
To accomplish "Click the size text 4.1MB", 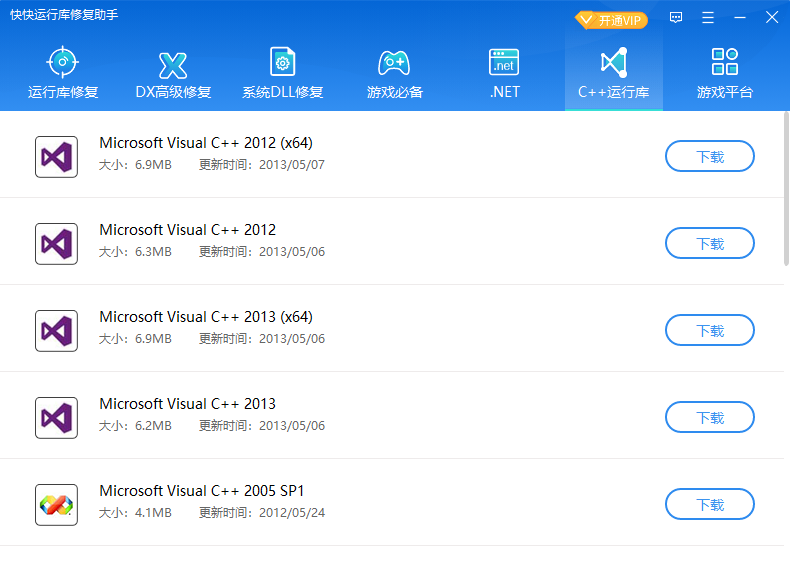I will (153, 513).
